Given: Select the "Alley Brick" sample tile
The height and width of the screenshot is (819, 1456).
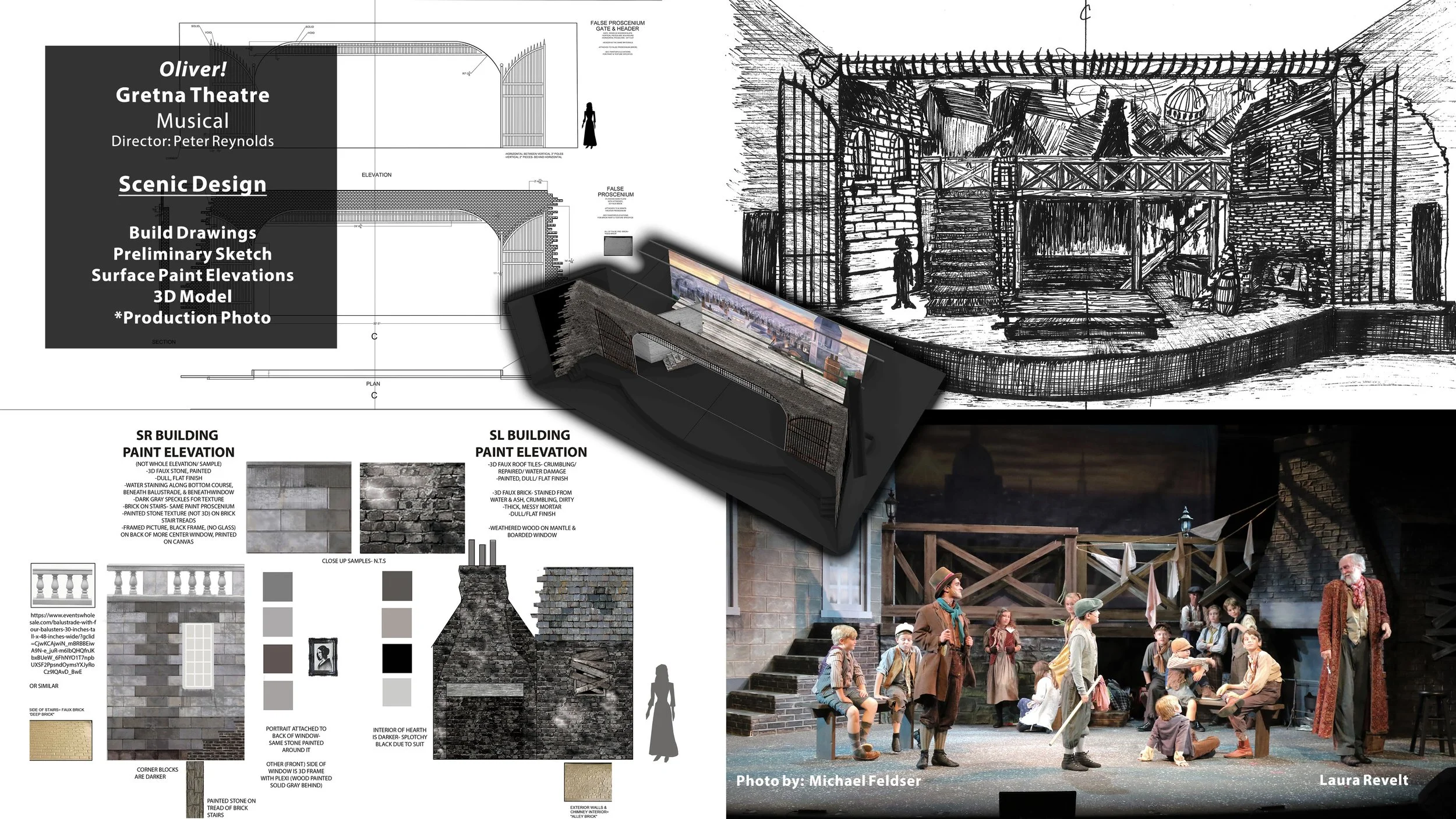Looking at the screenshot, I should pyautogui.click(x=588, y=782).
